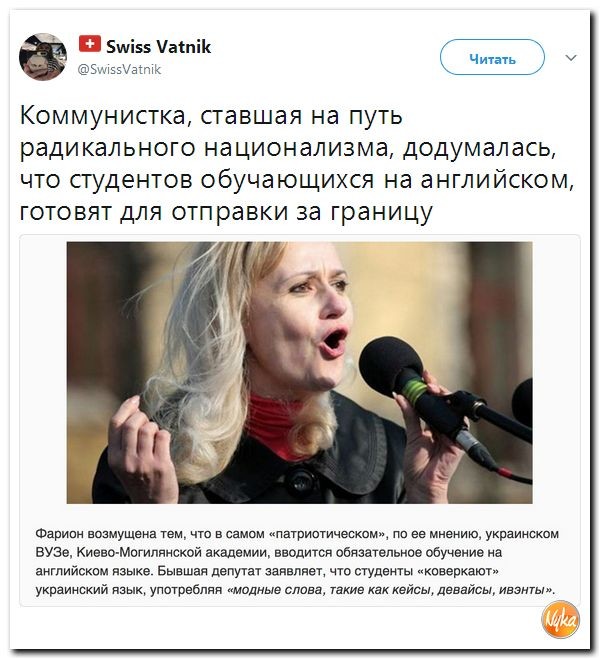Open the Swiss Vatnik profile avatar
The height and width of the screenshot is (660, 601).
(43, 57)
